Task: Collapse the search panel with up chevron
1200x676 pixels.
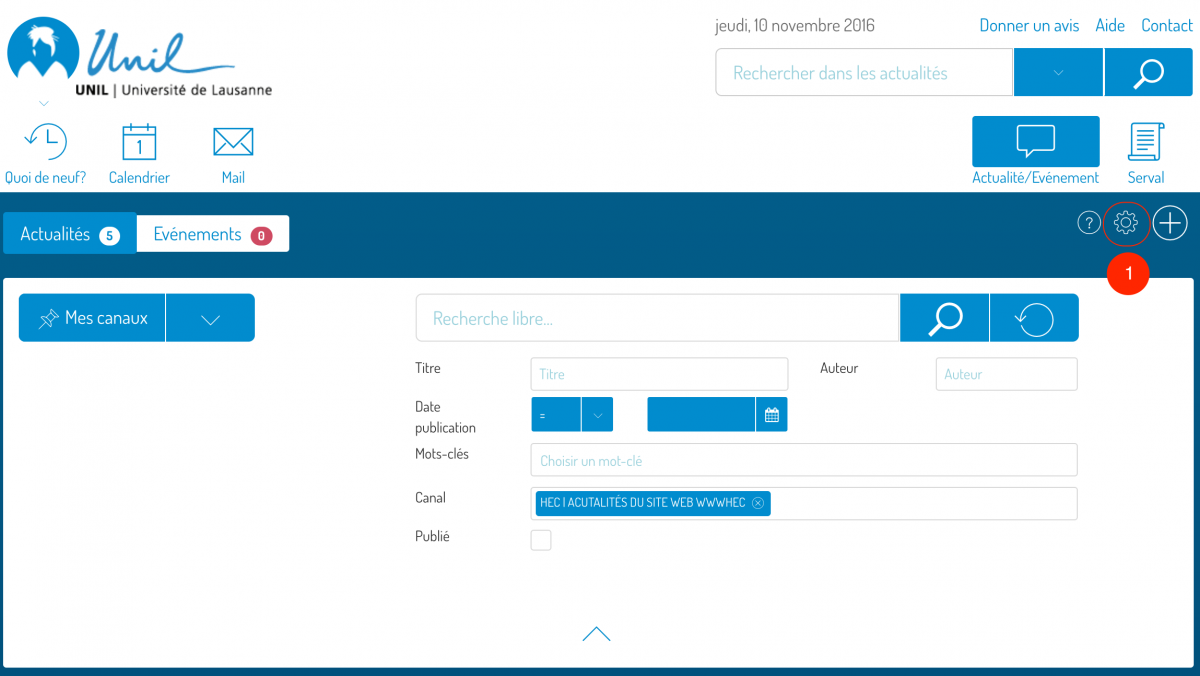Action: [596, 634]
